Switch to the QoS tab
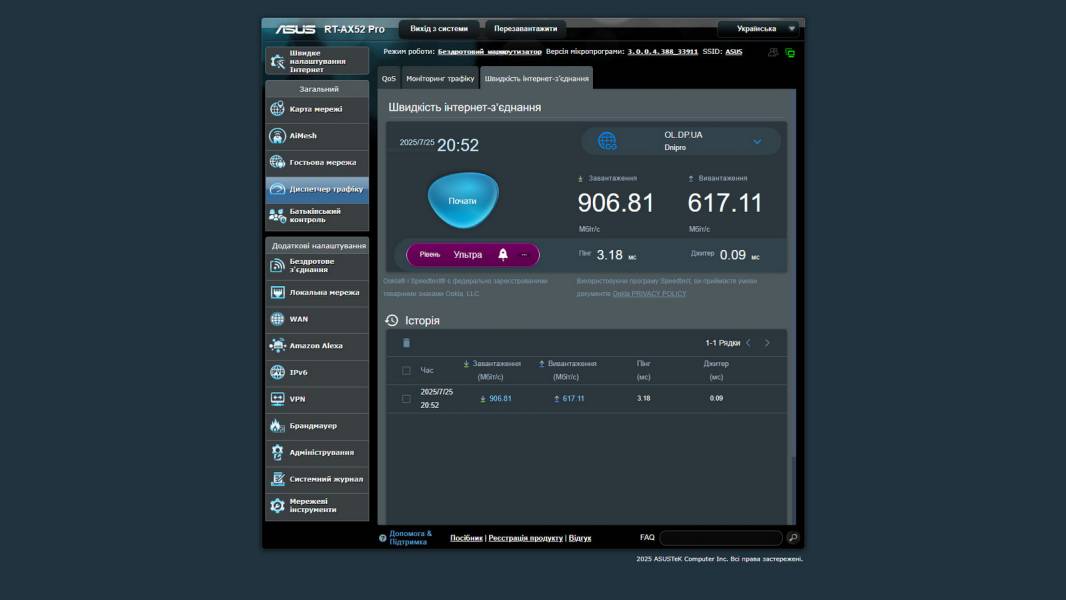The width and height of the screenshot is (1066, 600). coord(389,78)
